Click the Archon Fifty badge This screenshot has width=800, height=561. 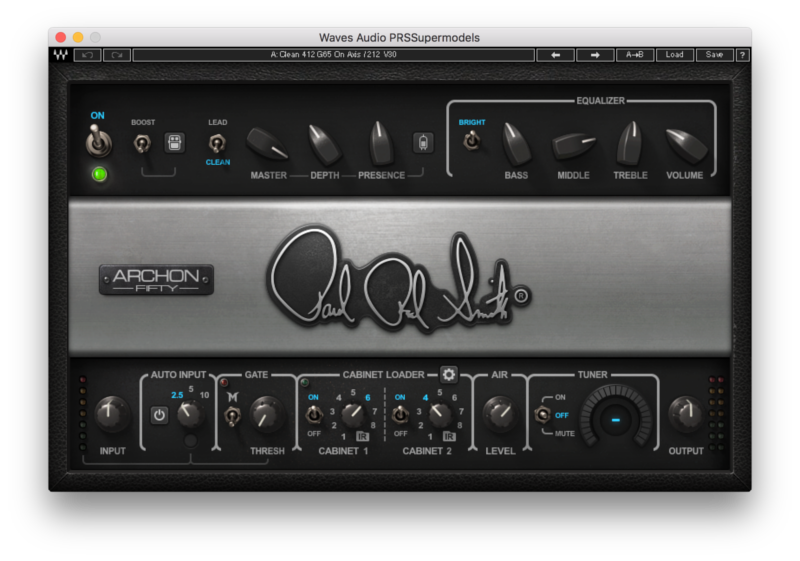click(156, 280)
